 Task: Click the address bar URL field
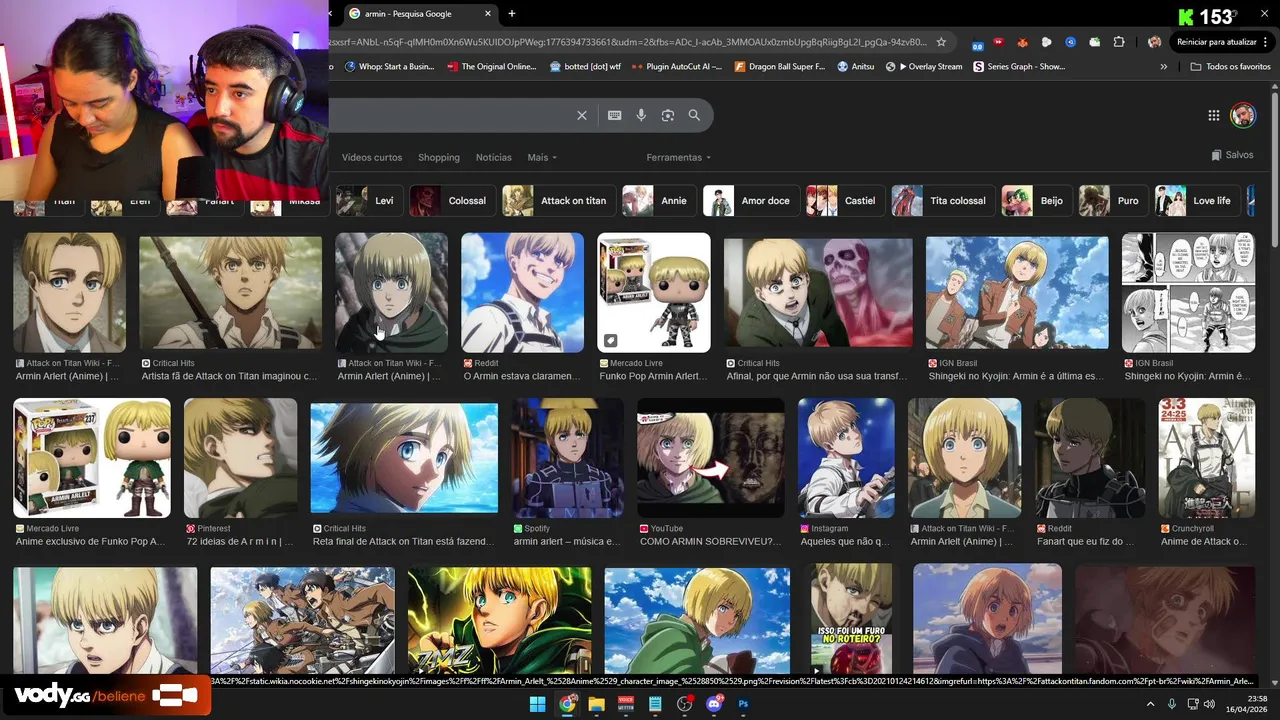(x=630, y=42)
